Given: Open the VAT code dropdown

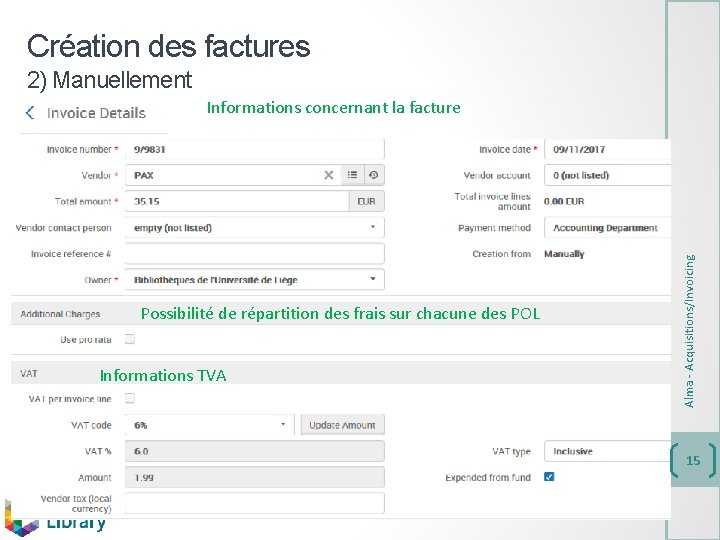Looking at the screenshot, I should click(x=209, y=425).
